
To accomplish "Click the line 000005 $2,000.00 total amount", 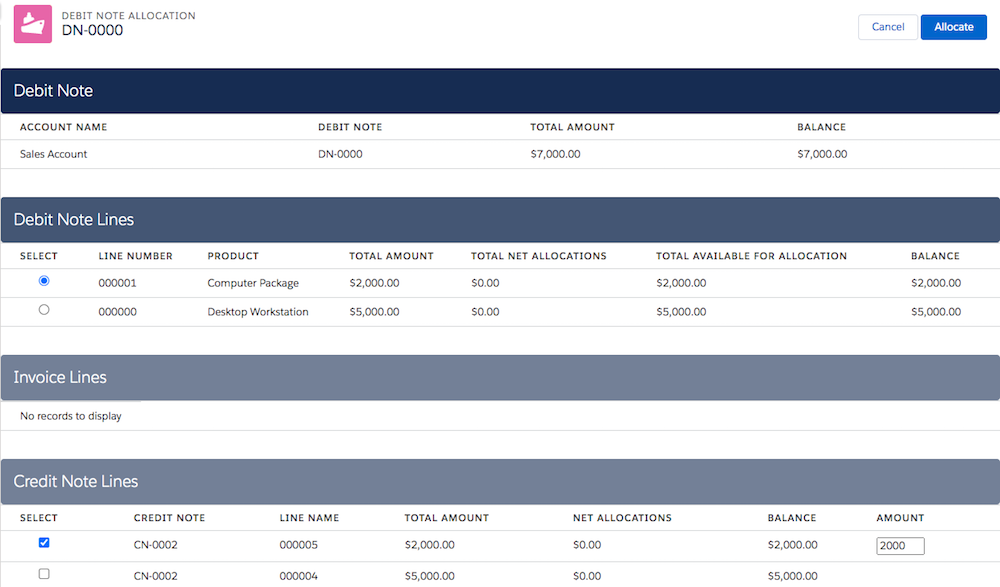I will [x=430, y=545].
